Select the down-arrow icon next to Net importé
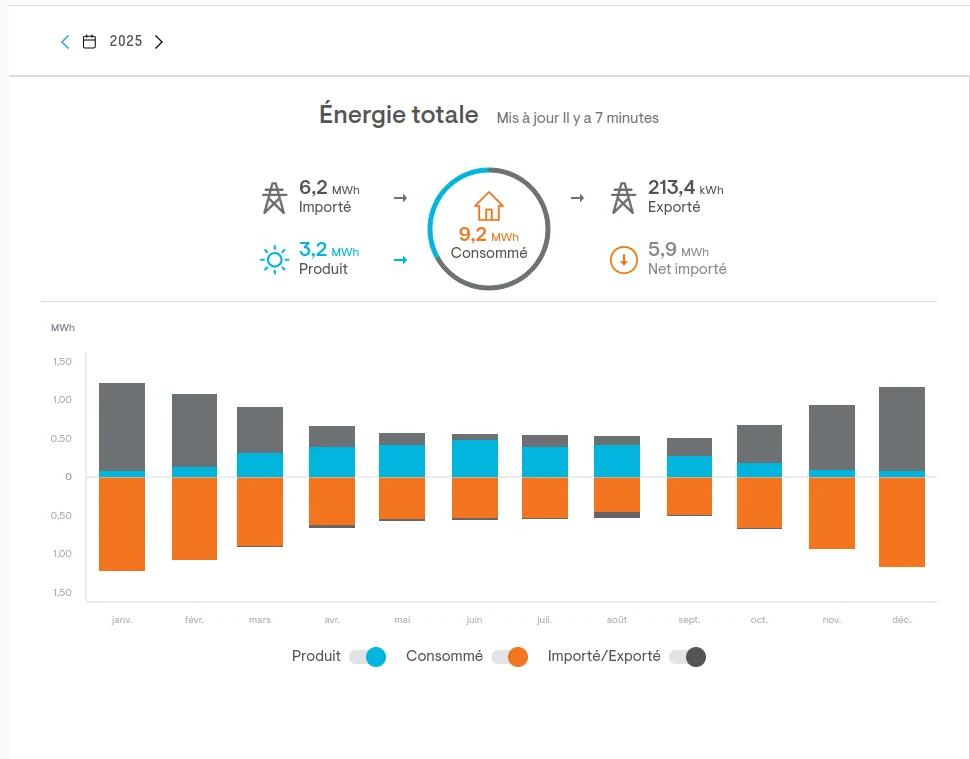970x759 pixels. [623, 260]
